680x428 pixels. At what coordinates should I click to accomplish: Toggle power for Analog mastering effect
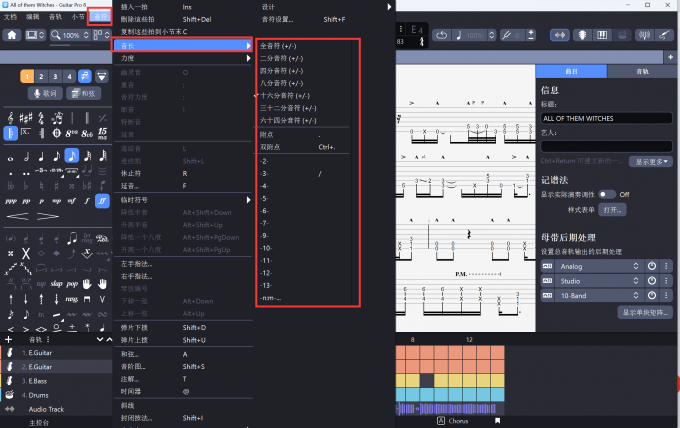coord(652,266)
